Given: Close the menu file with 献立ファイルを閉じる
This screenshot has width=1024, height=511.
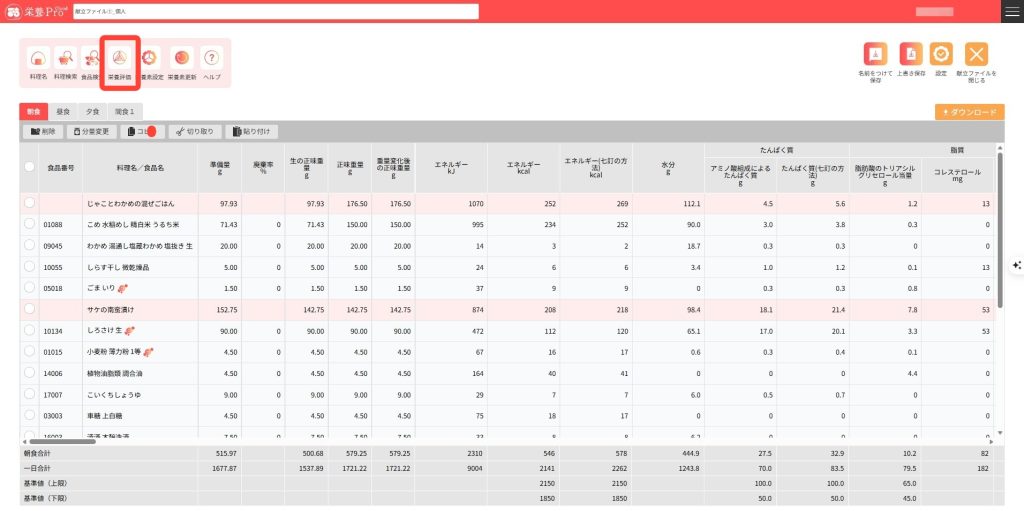Looking at the screenshot, I should [x=976, y=56].
